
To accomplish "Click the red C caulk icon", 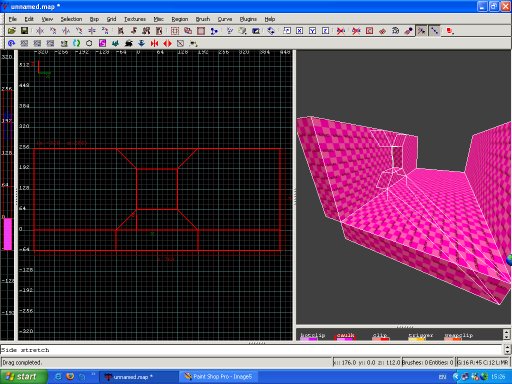I will click(x=369, y=31).
